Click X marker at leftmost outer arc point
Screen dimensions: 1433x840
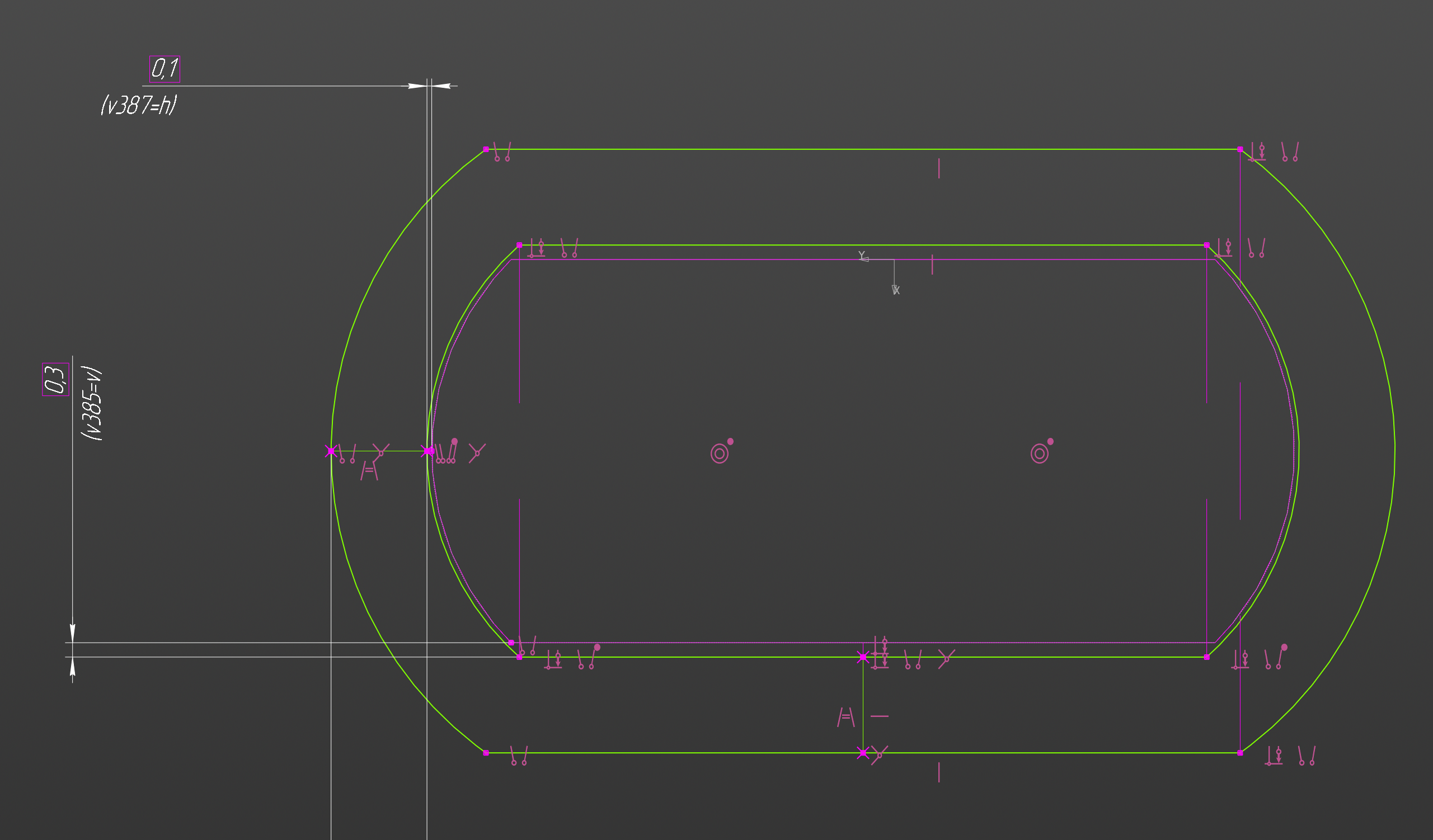[331, 451]
